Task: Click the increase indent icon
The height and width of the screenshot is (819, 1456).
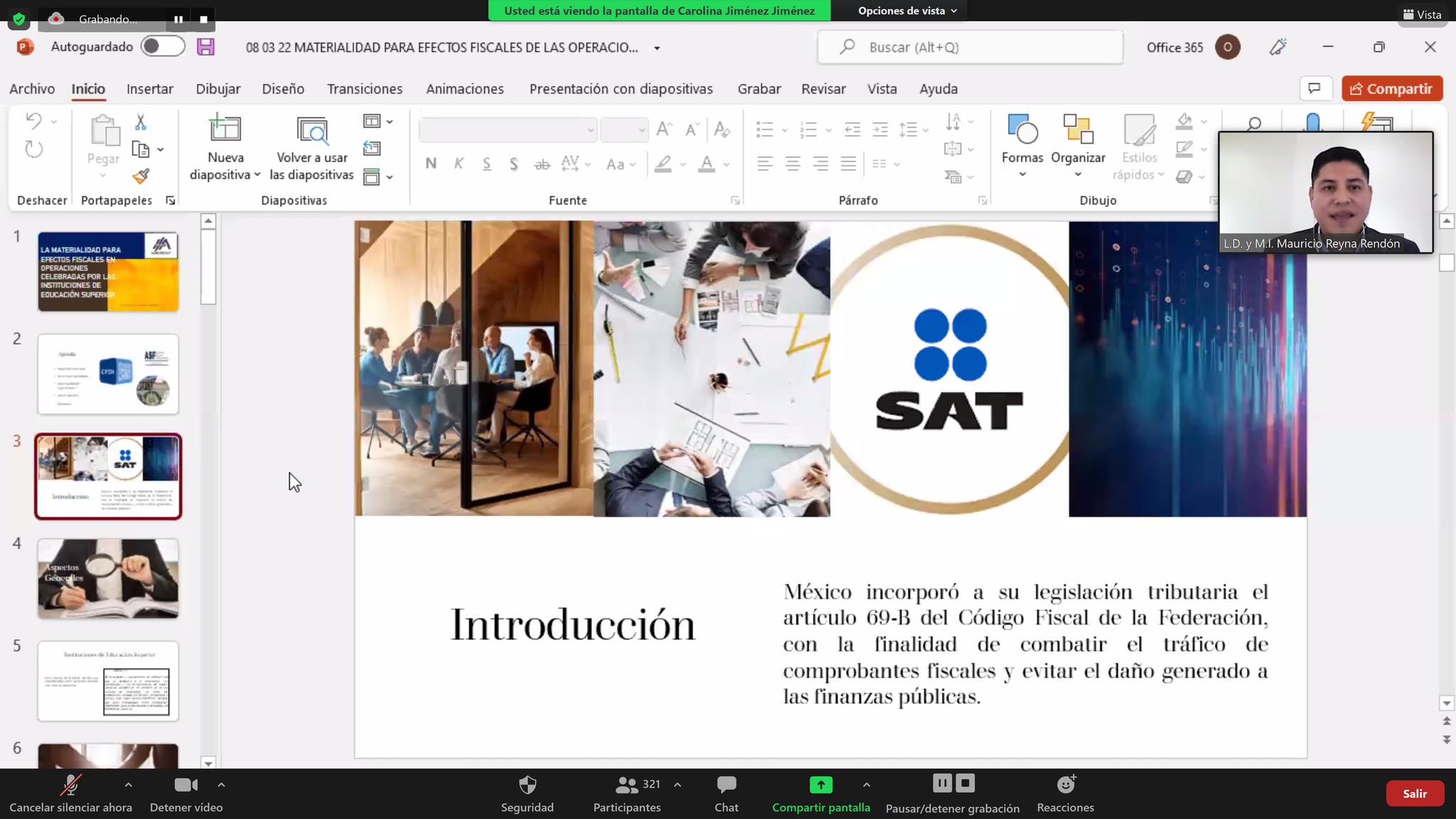Action: (880, 129)
